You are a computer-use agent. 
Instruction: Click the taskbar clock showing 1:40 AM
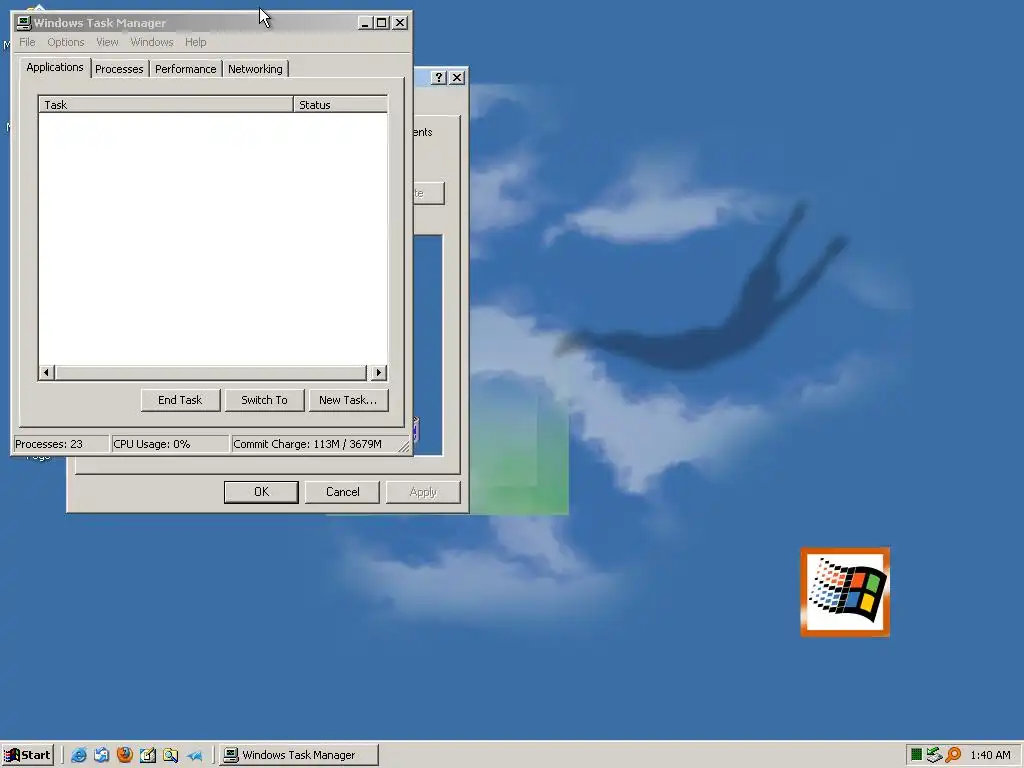point(990,755)
